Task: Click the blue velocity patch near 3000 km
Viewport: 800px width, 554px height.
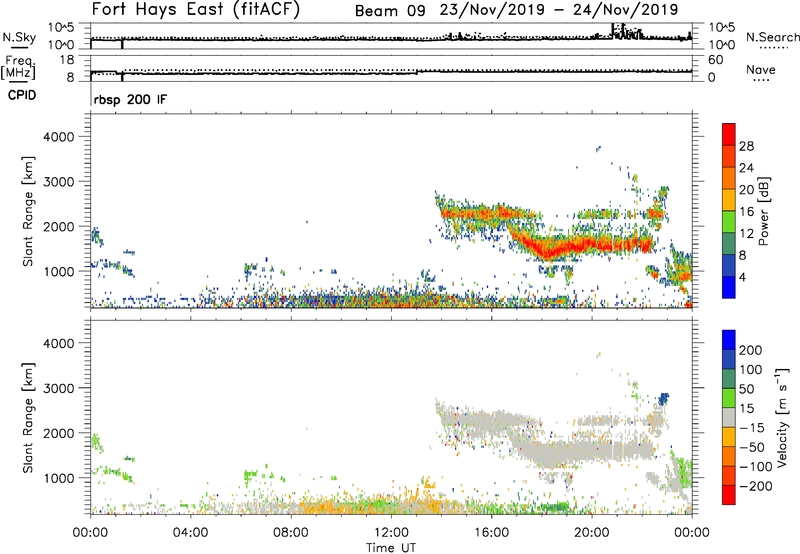Action: point(663,398)
